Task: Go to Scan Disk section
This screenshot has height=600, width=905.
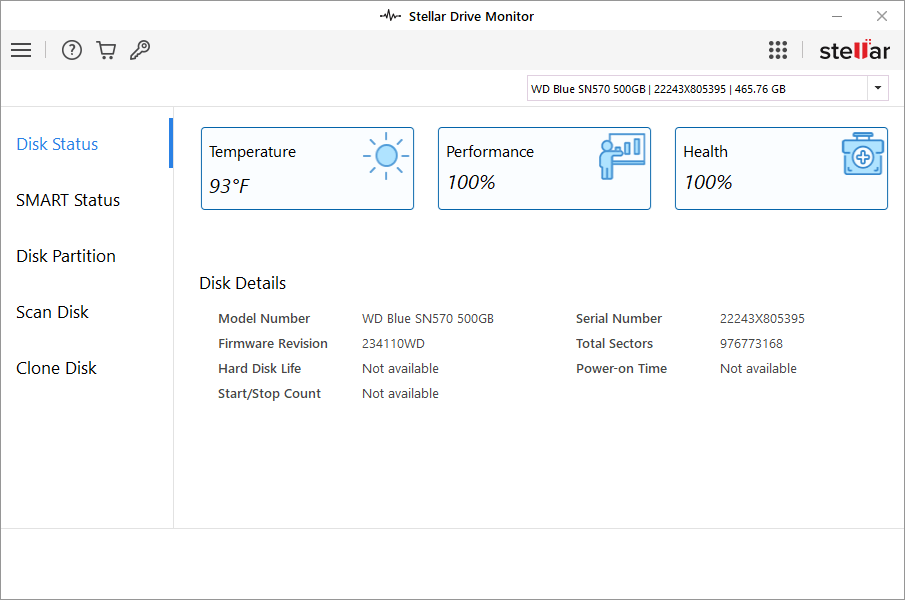Action: click(53, 312)
